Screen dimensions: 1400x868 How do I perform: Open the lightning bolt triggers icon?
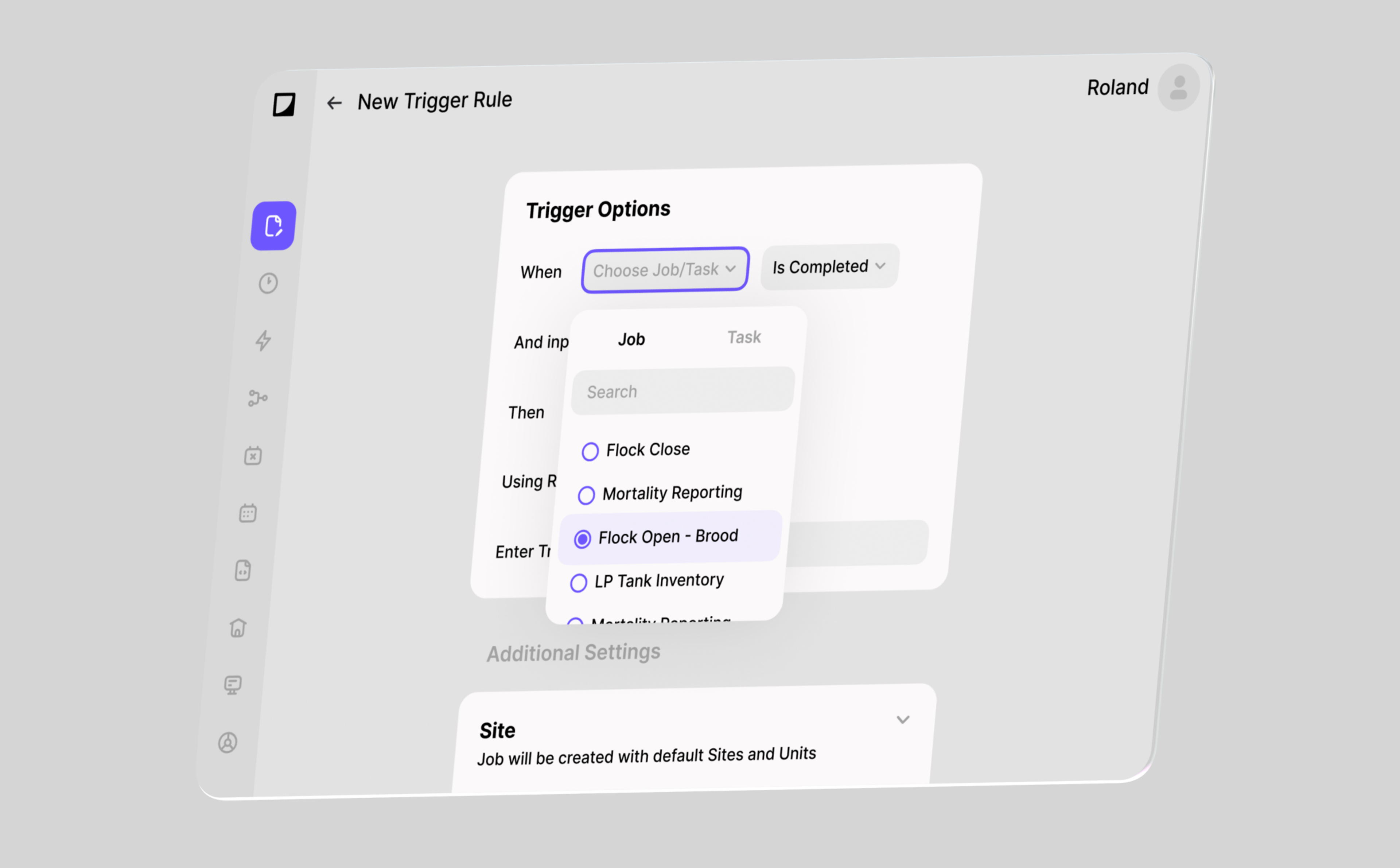point(264,340)
